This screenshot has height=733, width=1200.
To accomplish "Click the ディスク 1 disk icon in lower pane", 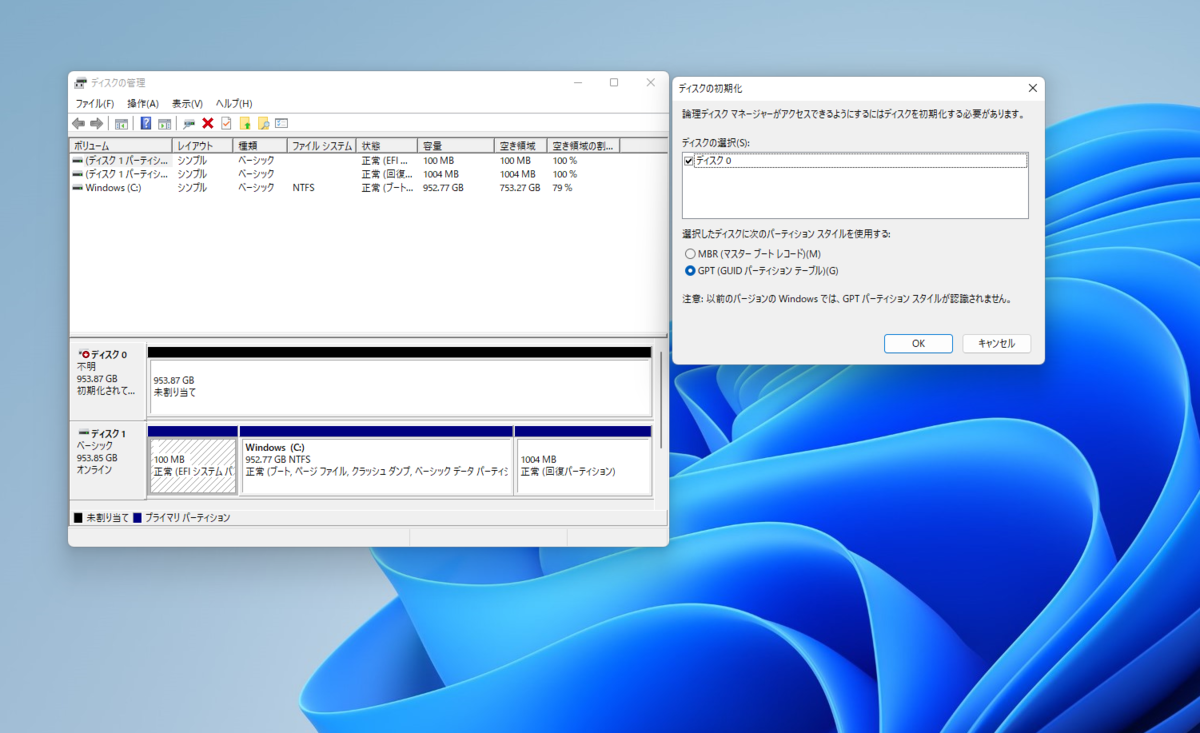I will (84, 433).
